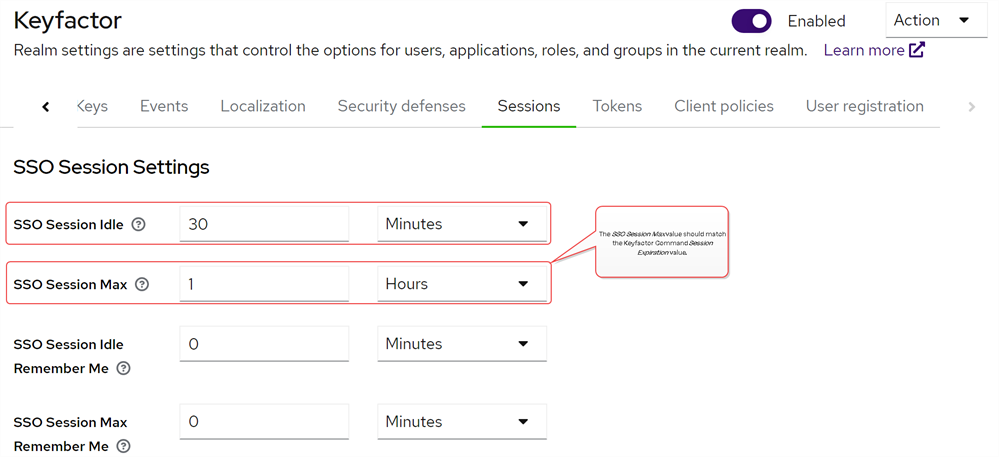This screenshot has height=457, width=999.
Task: Open the Client policies tab
Action: tap(724, 106)
